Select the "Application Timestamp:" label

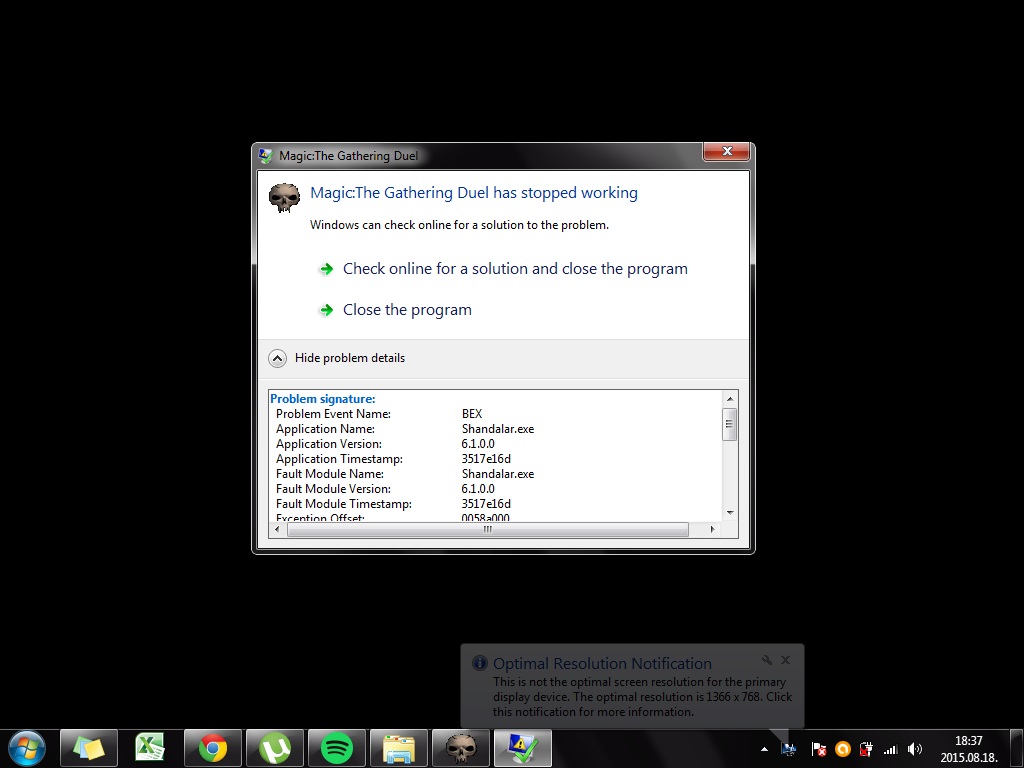(339, 459)
